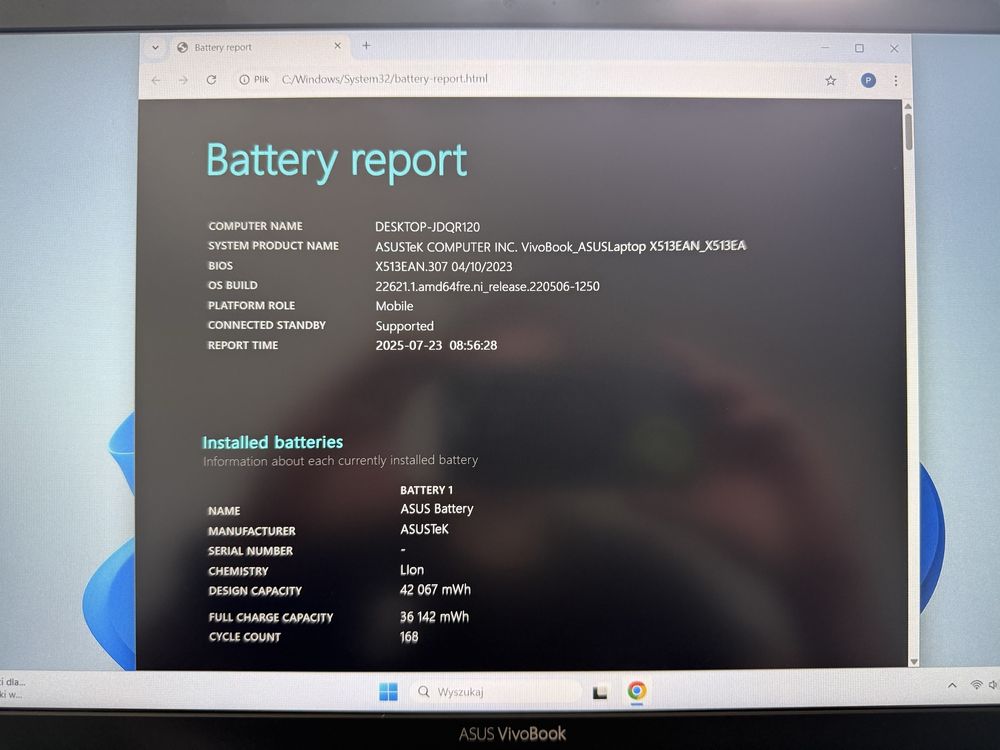The image size is (1000, 750).
Task: Click "Information about each currently installed battery"
Action: click(x=340, y=460)
